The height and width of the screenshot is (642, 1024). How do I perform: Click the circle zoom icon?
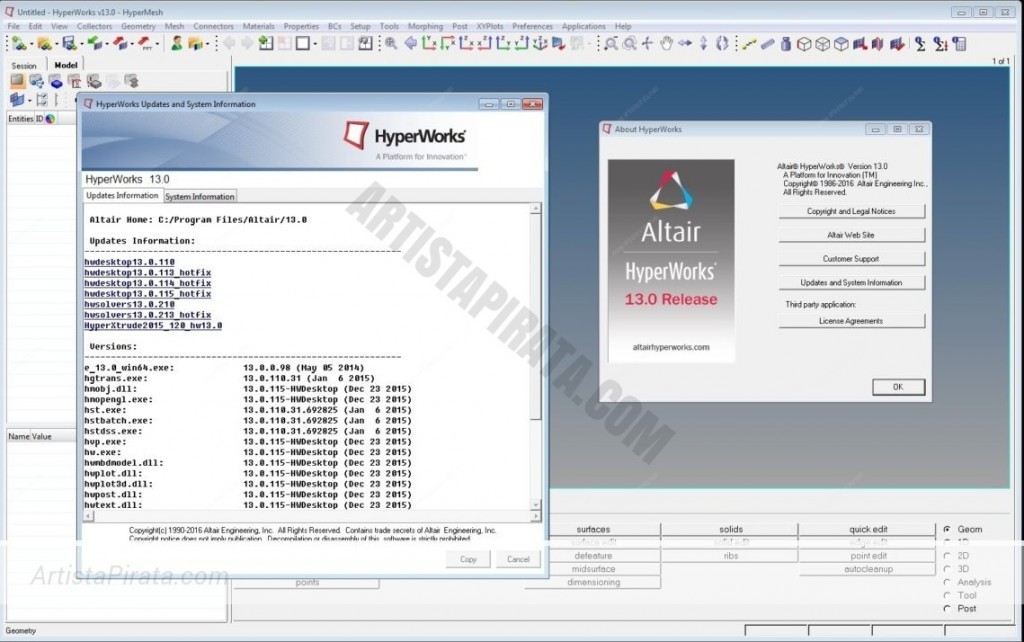pos(629,44)
